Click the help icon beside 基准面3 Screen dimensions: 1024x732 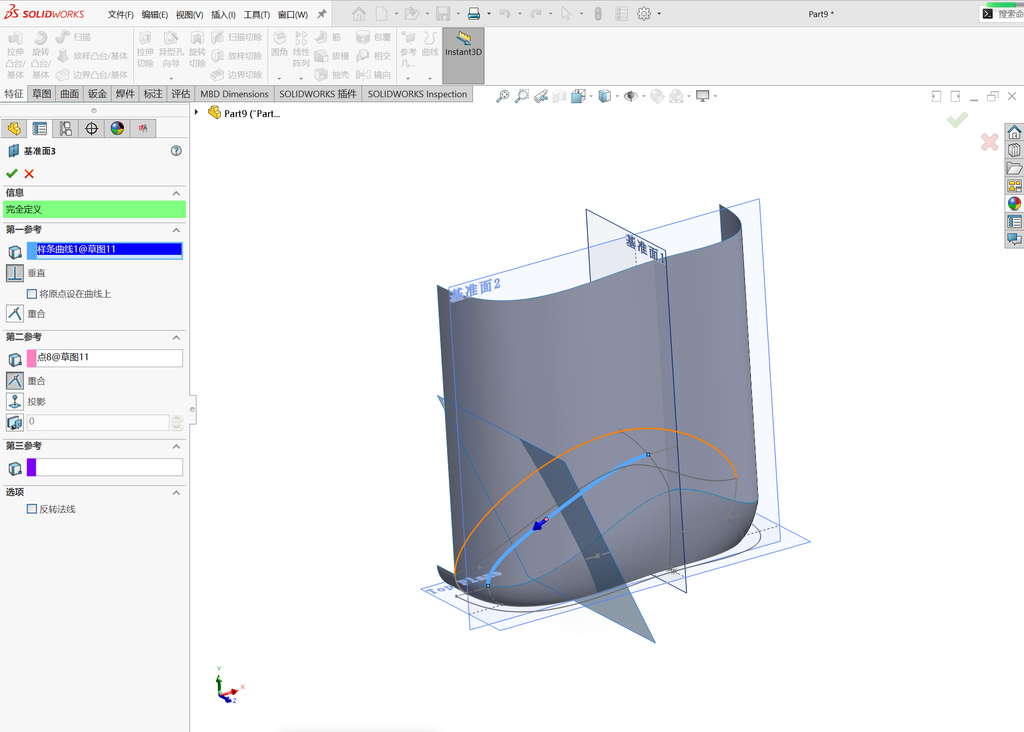click(176, 151)
